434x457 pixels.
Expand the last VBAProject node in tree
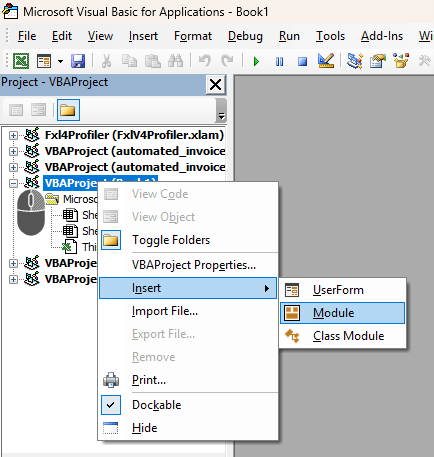point(13,279)
